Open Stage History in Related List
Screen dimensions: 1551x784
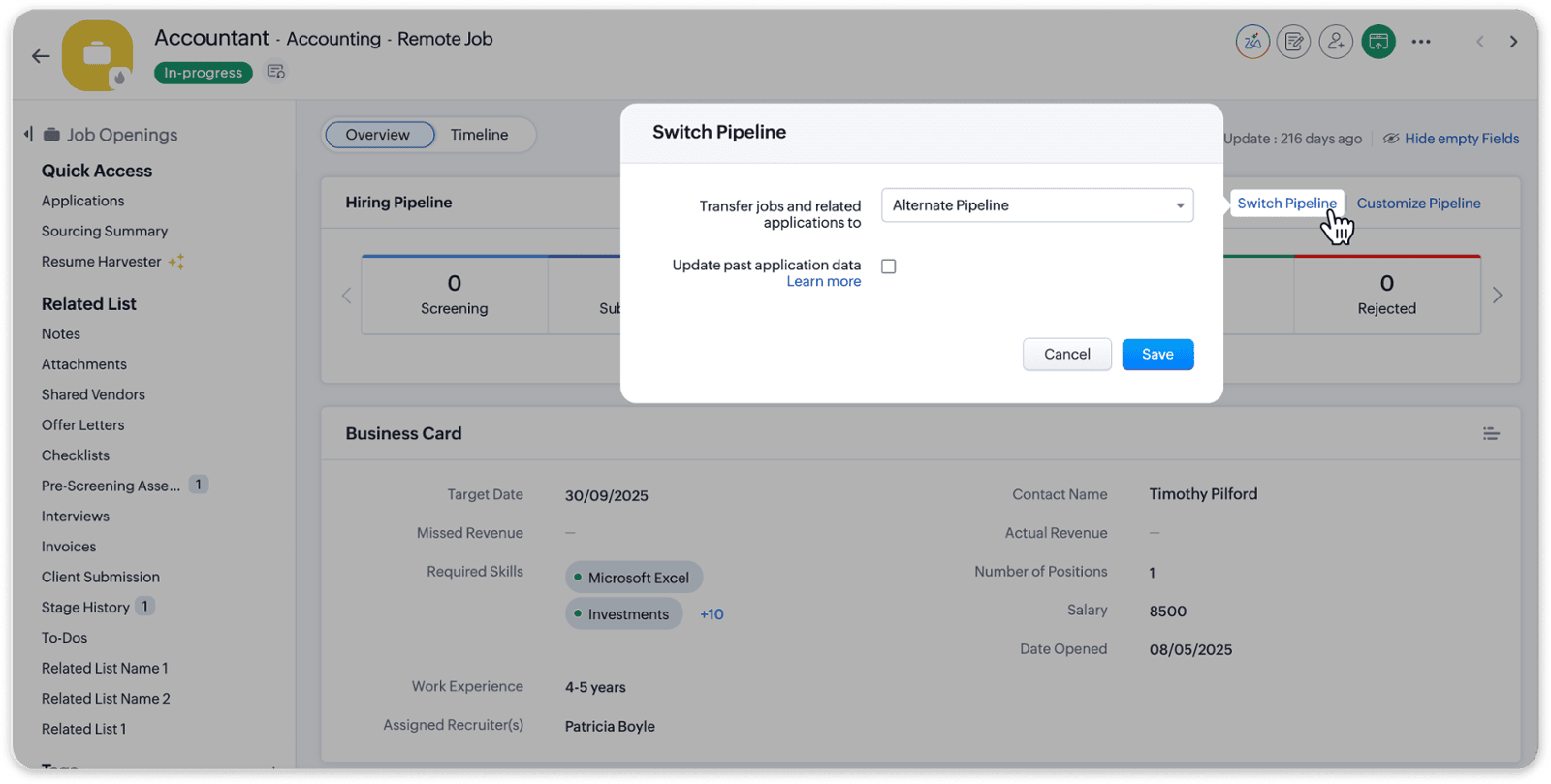click(85, 608)
